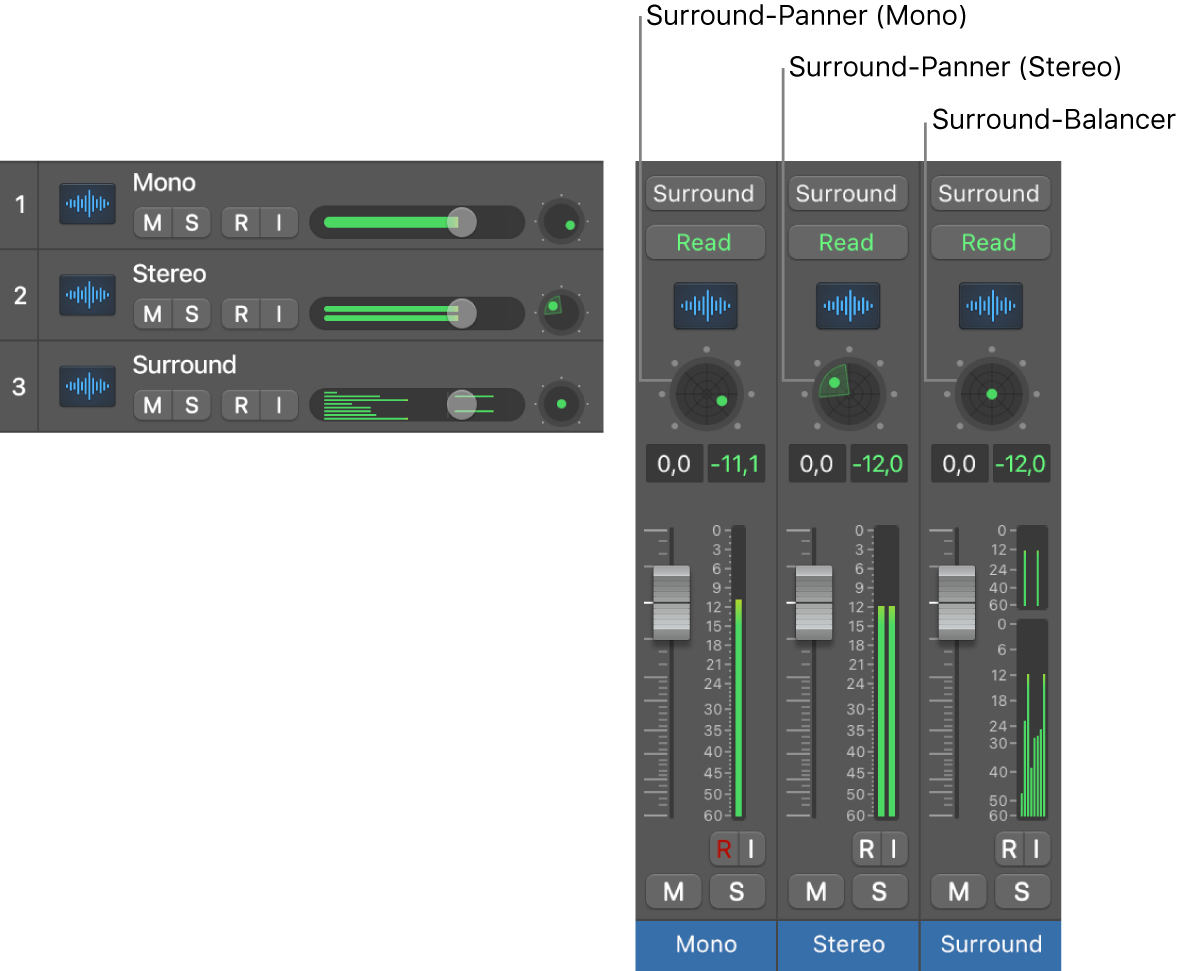
Task: Open surround panner on Stereo channel strip
Action: pos(849,394)
